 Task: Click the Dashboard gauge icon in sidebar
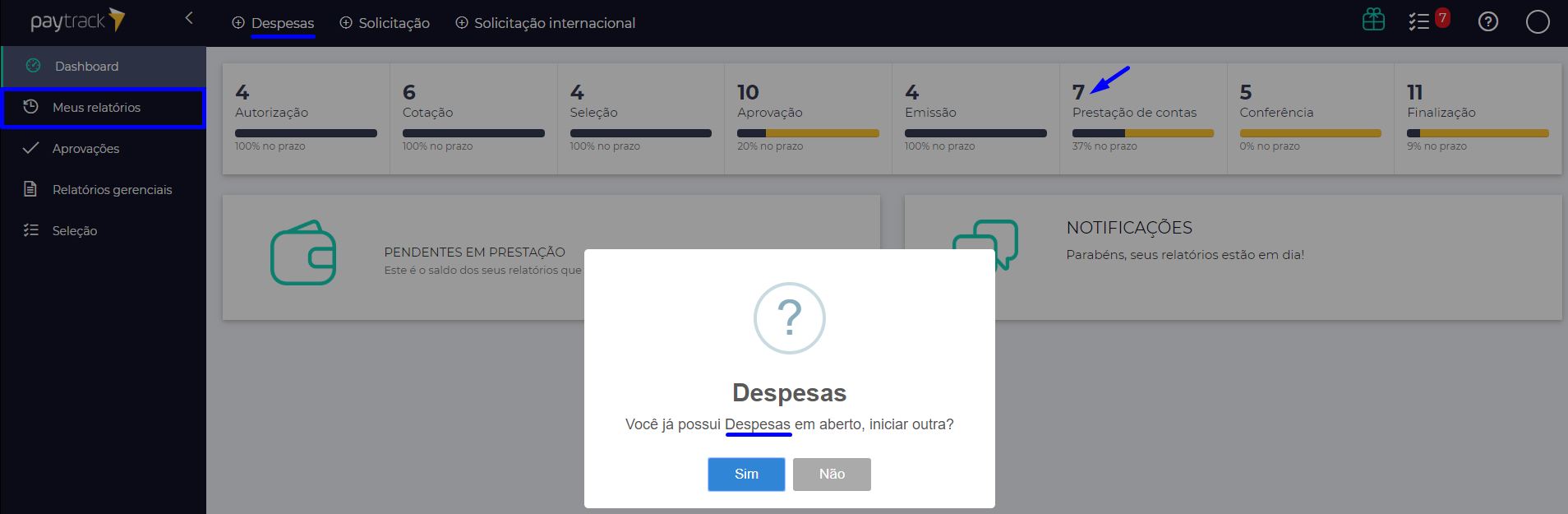34,66
